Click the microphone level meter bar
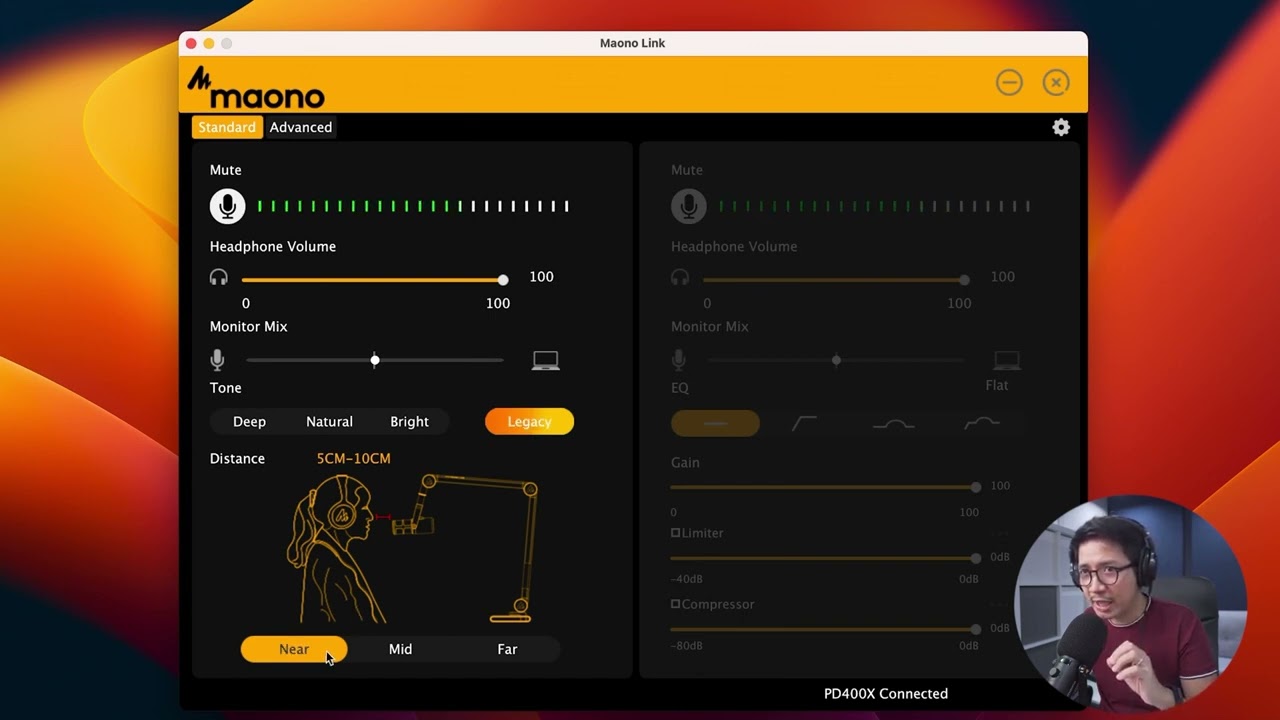Image resolution: width=1280 pixels, height=720 pixels. (x=413, y=206)
